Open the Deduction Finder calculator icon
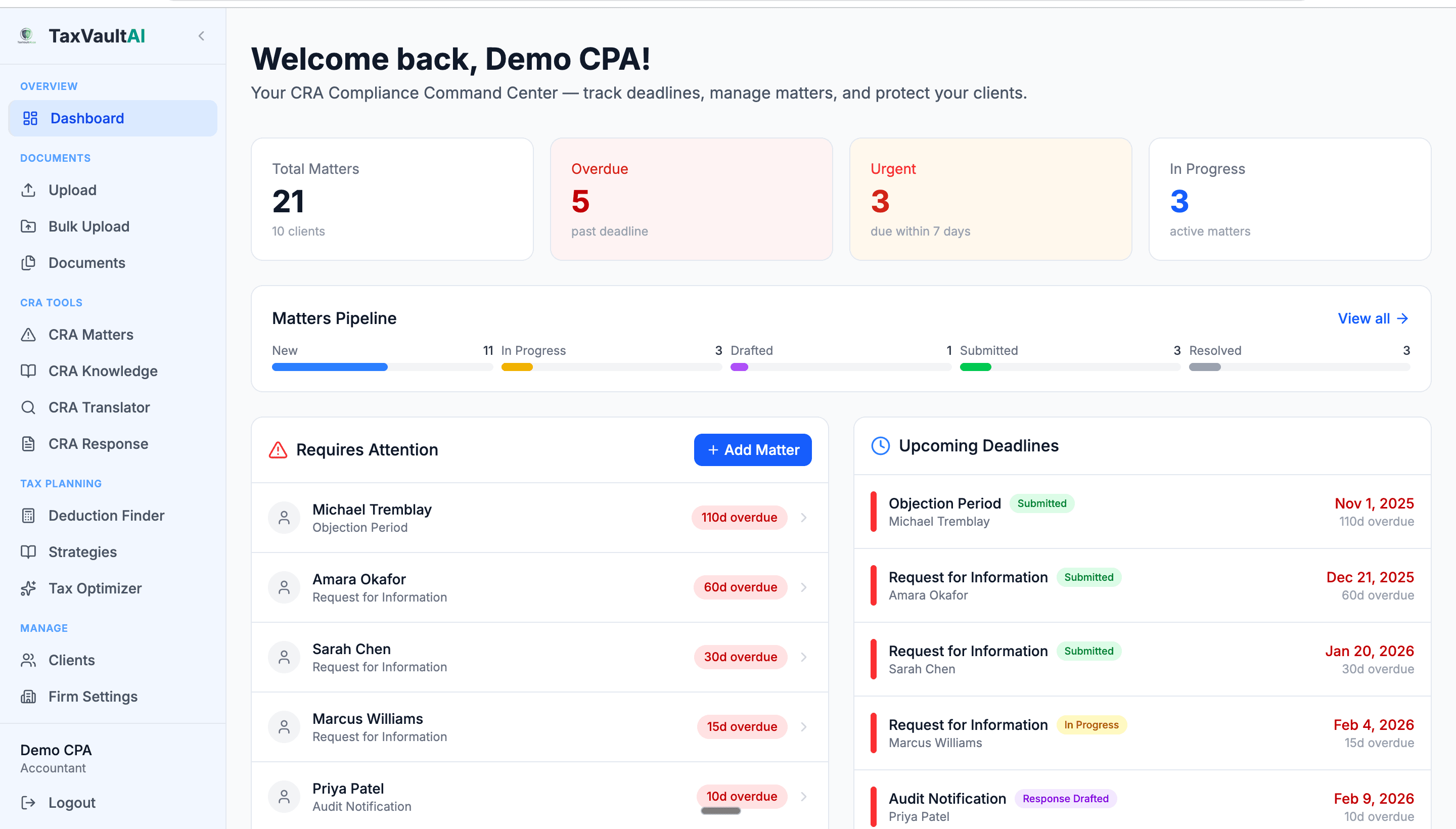 coord(29,515)
